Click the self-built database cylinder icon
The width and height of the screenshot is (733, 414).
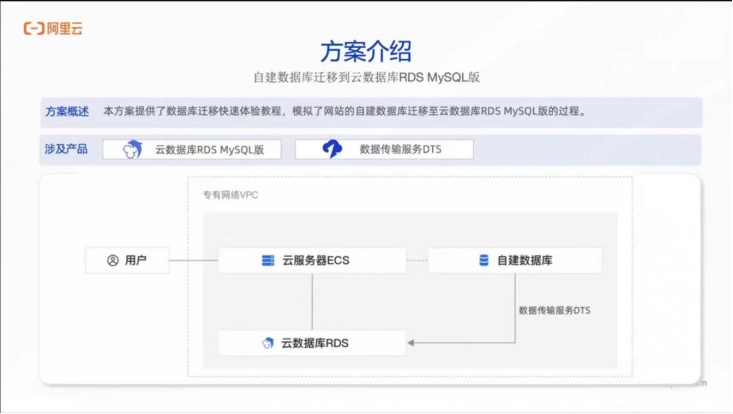(x=484, y=260)
